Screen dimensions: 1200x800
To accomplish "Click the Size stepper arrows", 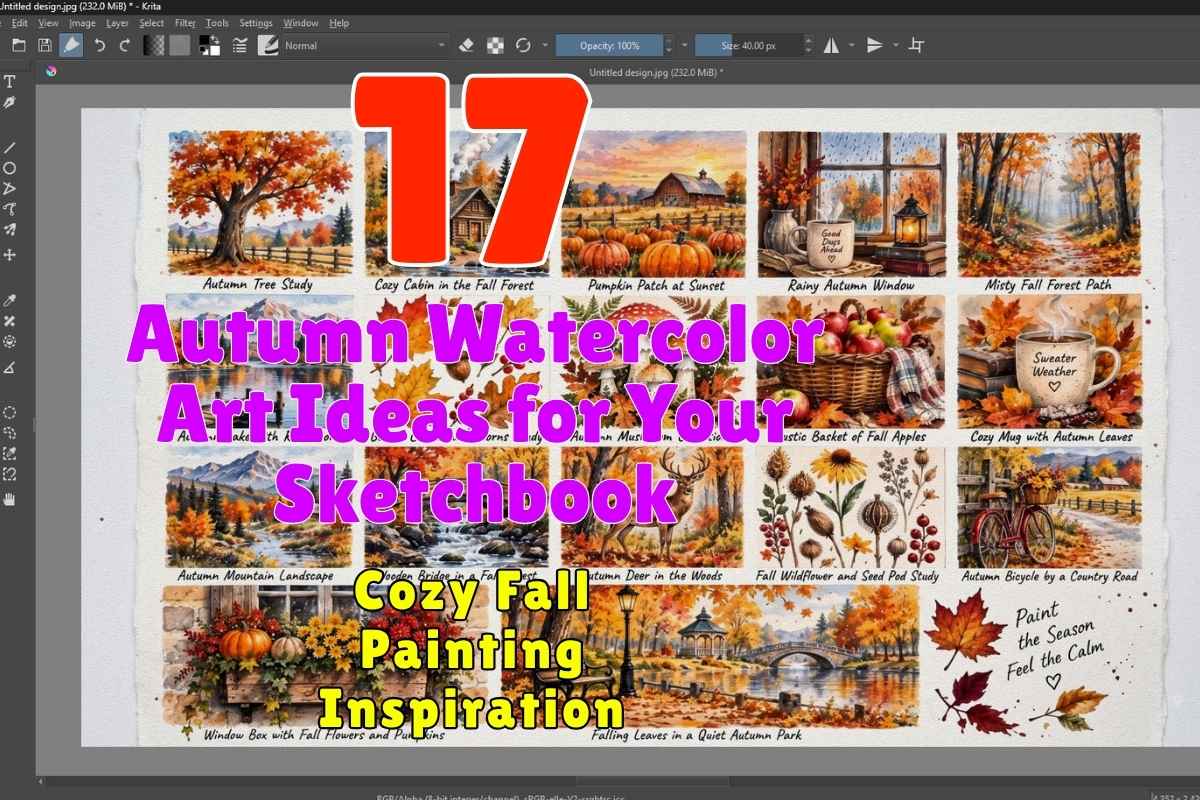I will point(807,45).
